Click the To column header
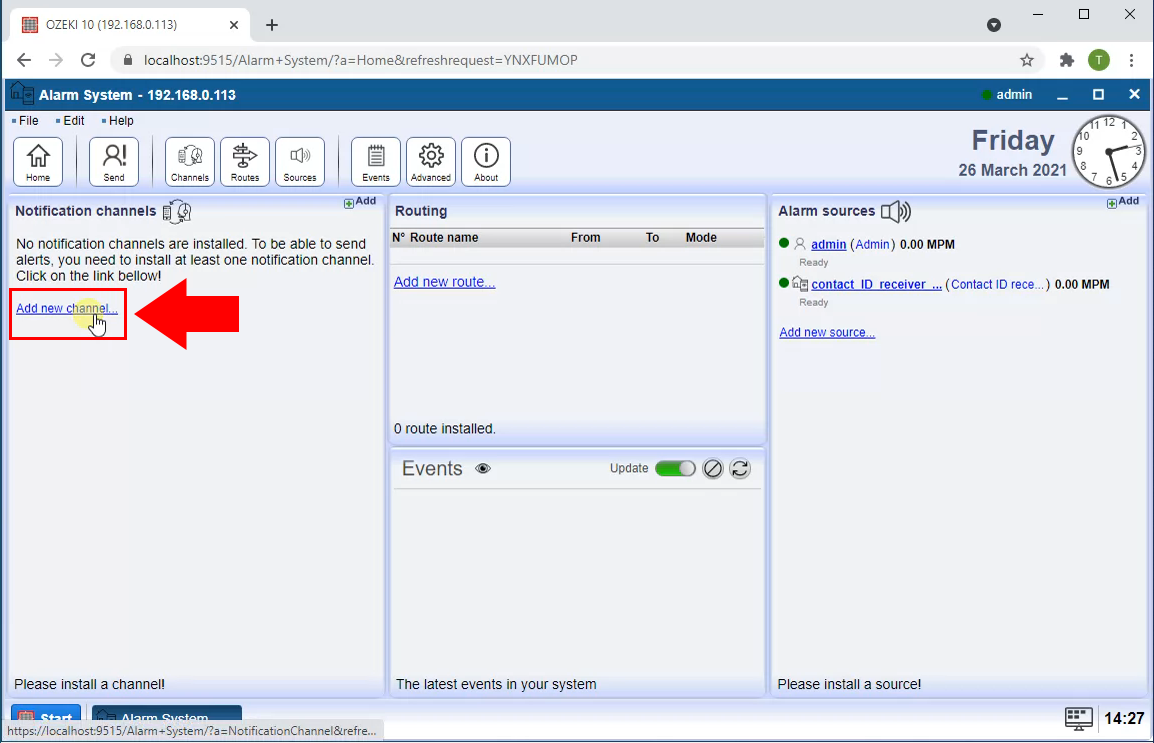Screen dimensions: 1154x743 tap(652, 238)
